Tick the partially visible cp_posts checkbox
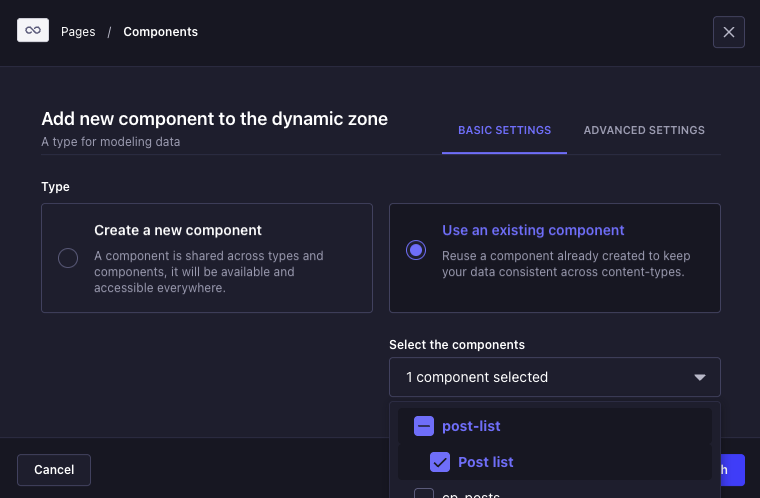The image size is (760, 498). click(x=424, y=494)
